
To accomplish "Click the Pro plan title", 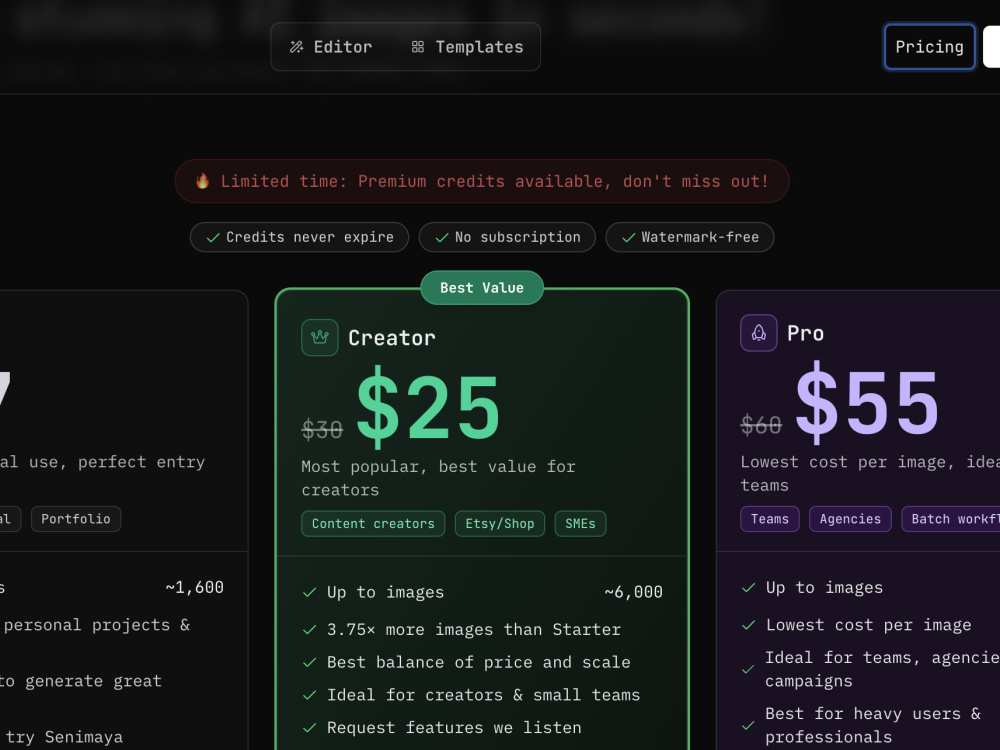I will (805, 334).
